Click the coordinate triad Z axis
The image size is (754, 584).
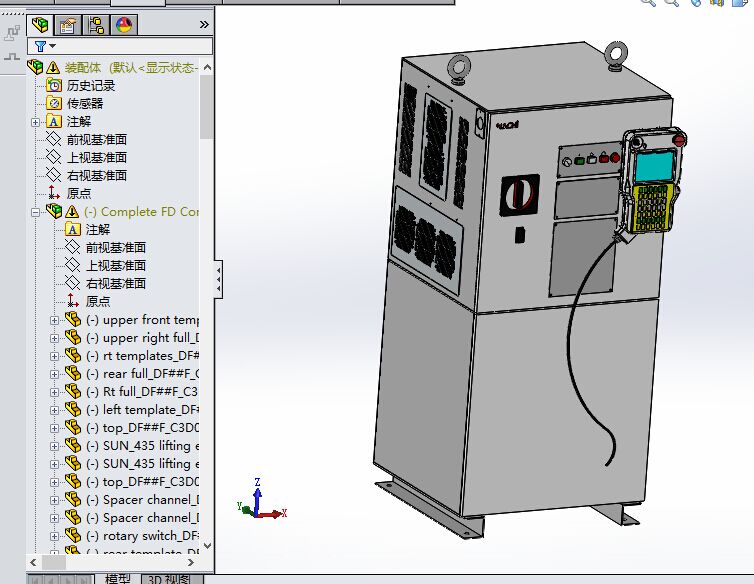coord(258,495)
